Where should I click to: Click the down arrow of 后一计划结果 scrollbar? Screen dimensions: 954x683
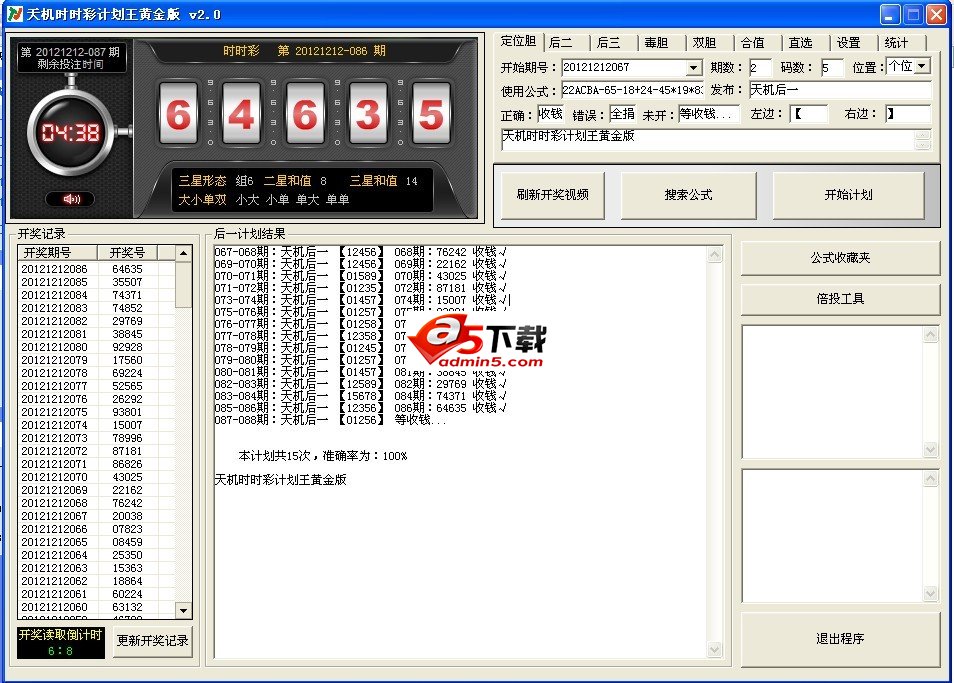(714, 650)
